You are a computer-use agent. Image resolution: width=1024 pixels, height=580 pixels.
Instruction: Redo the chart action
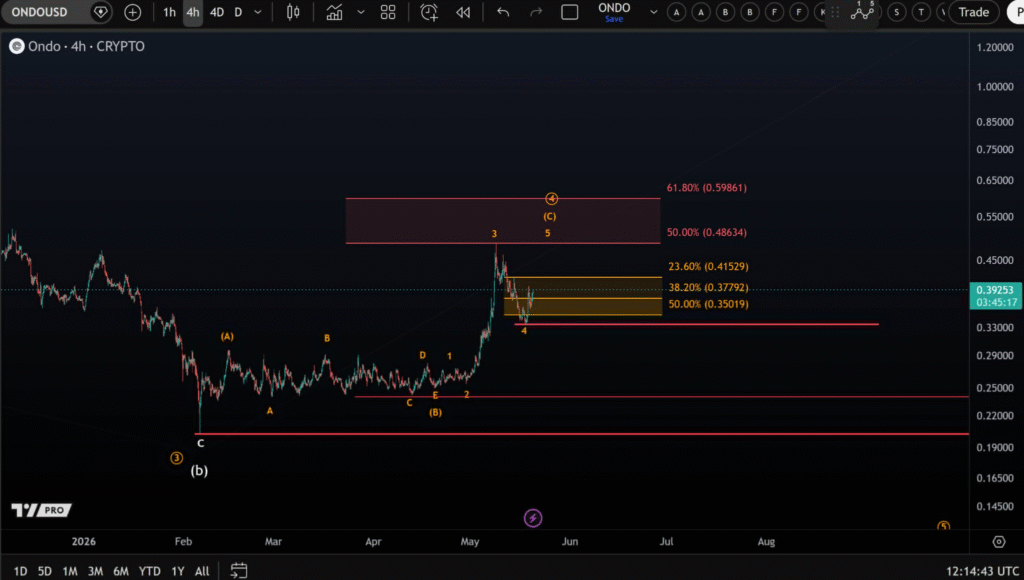(x=536, y=12)
